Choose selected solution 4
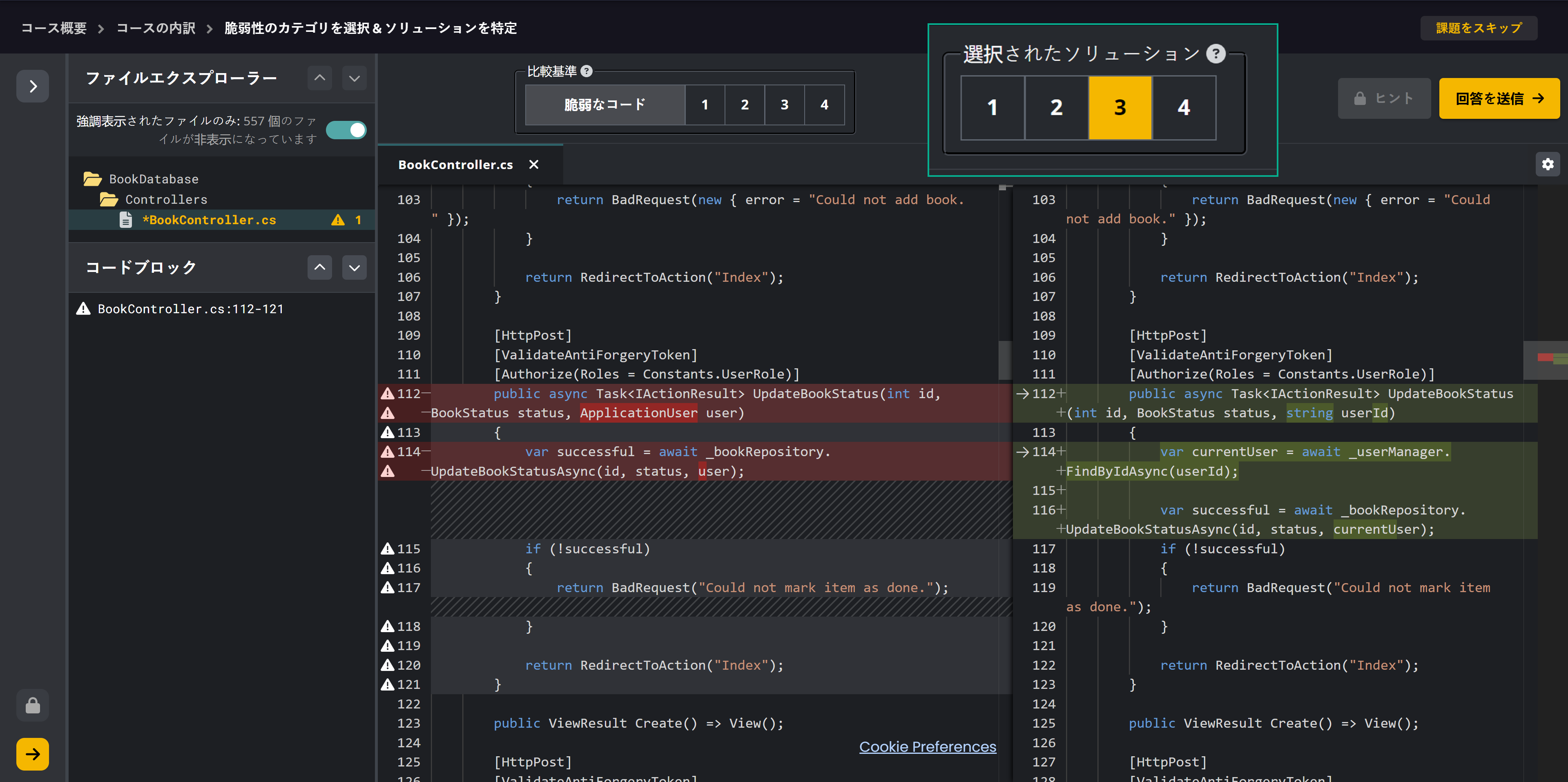The height and width of the screenshot is (782, 1568). (x=1184, y=108)
